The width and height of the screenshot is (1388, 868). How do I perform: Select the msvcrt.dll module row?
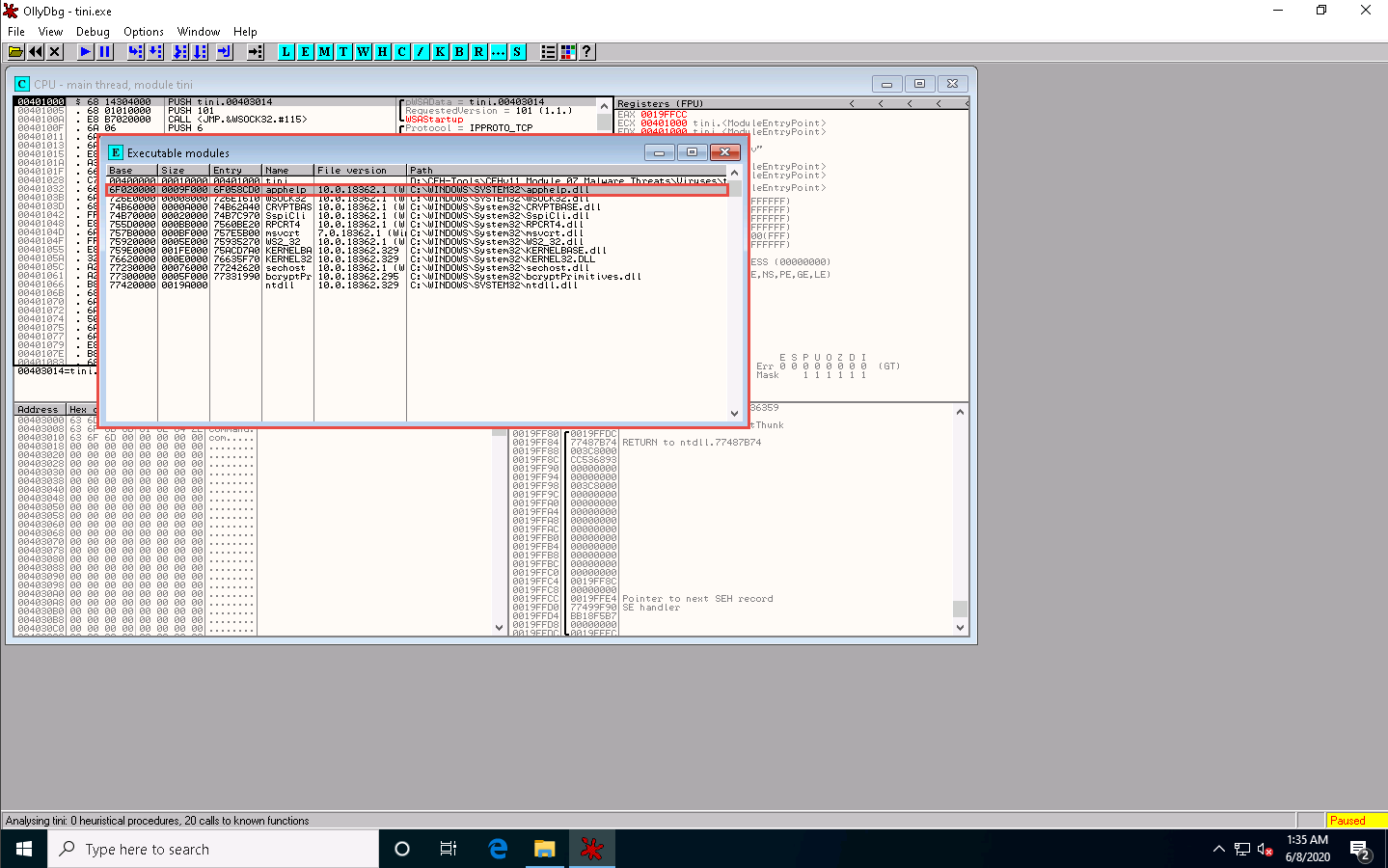(417, 233)
